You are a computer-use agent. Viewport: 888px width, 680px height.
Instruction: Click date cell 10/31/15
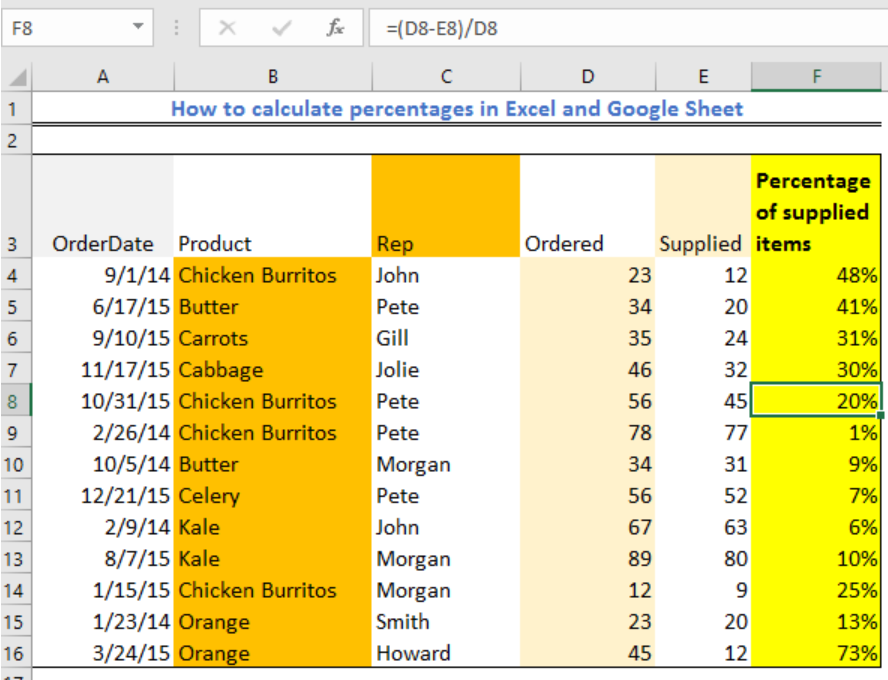(x=103, y=401)
